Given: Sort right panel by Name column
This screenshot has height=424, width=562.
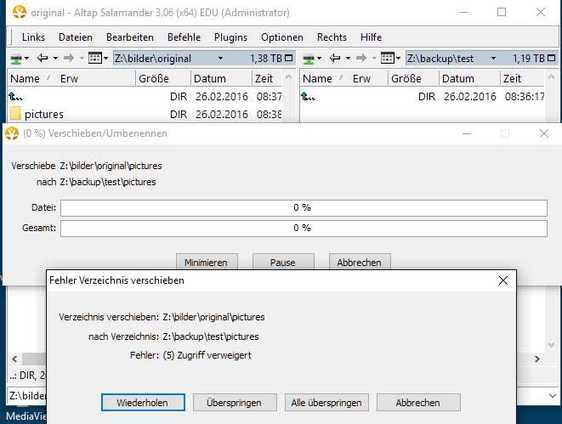Looking at the screenshot, I should [317, 78].
